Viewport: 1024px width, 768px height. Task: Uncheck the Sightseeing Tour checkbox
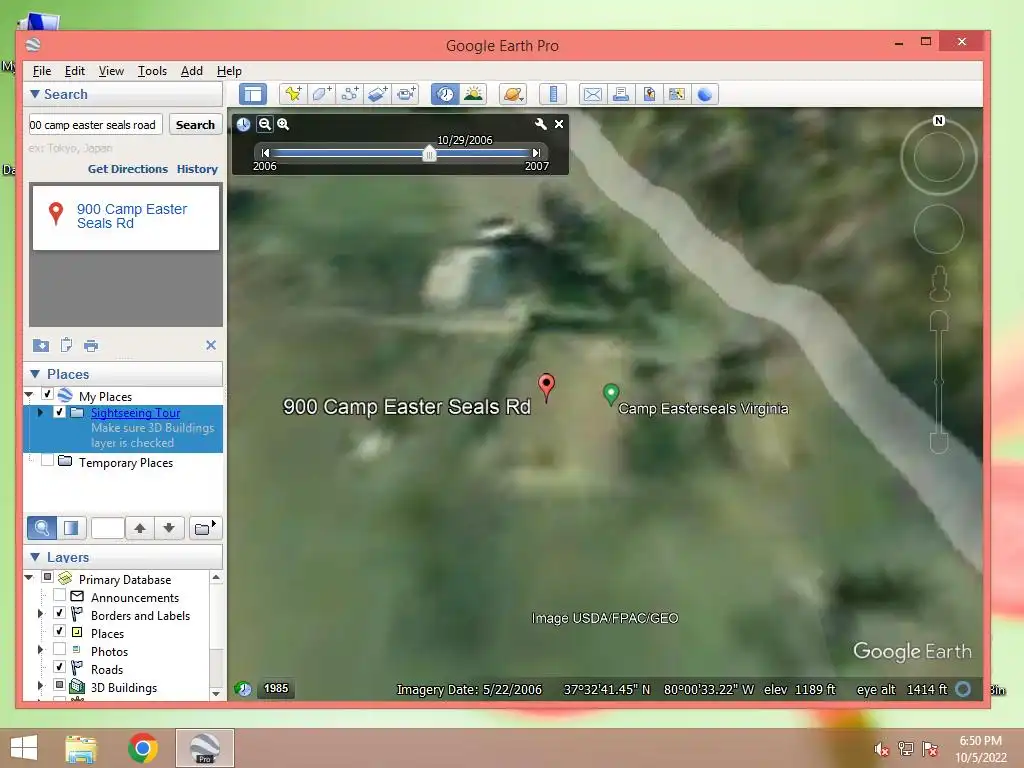(59, 412)
